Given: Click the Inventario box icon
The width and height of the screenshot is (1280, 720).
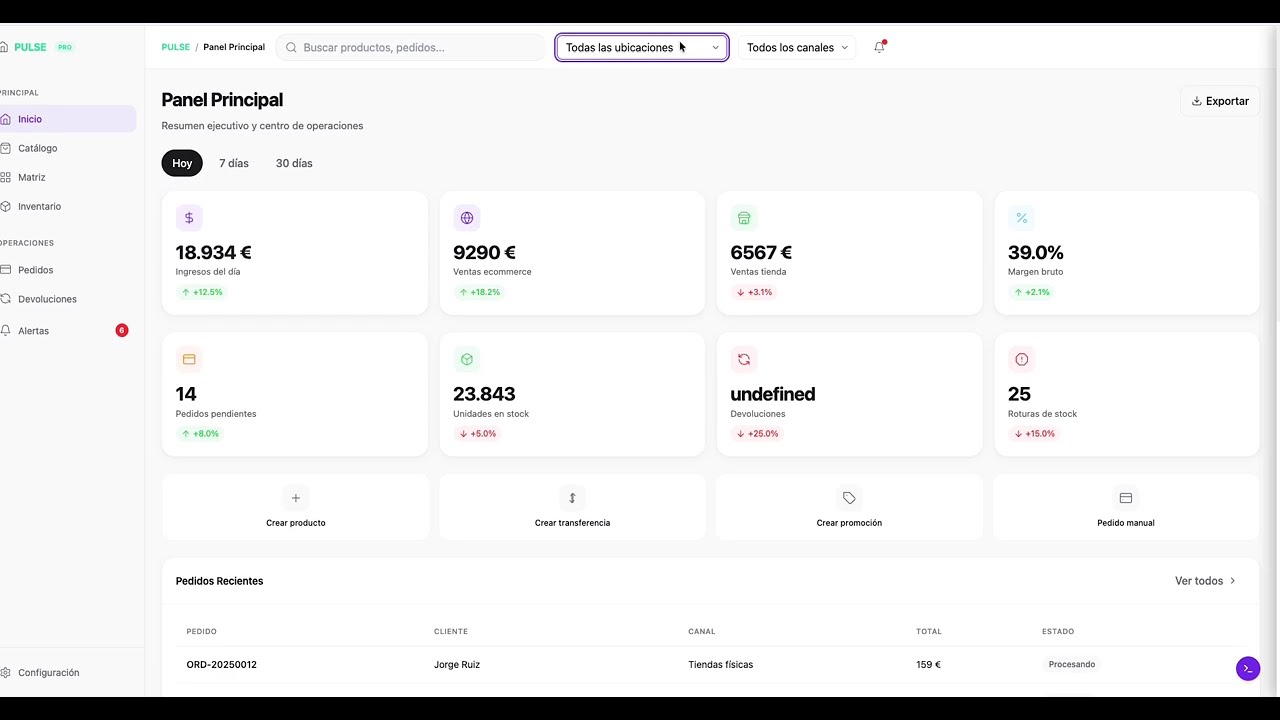Looking at the screenshot, I should point(6,206).
